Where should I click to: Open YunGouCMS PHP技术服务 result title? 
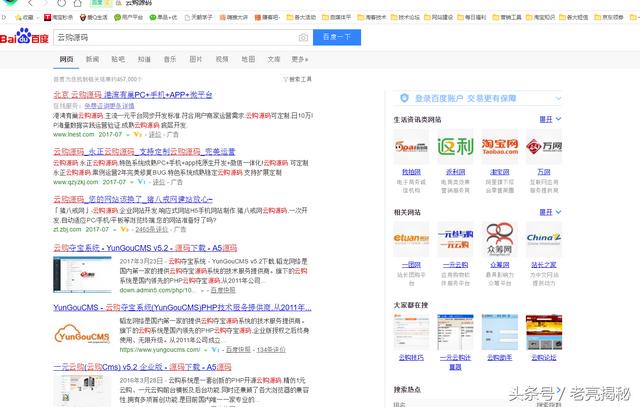[x=182, y=307]
